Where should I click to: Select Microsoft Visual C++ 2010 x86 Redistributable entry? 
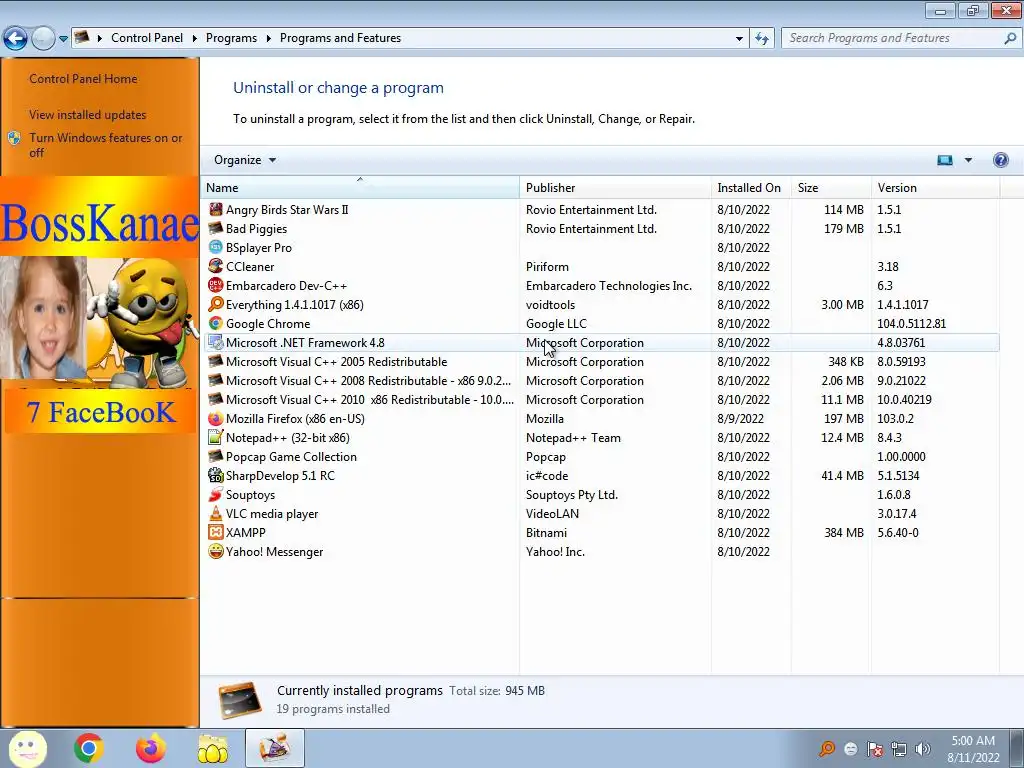[370, 400]
